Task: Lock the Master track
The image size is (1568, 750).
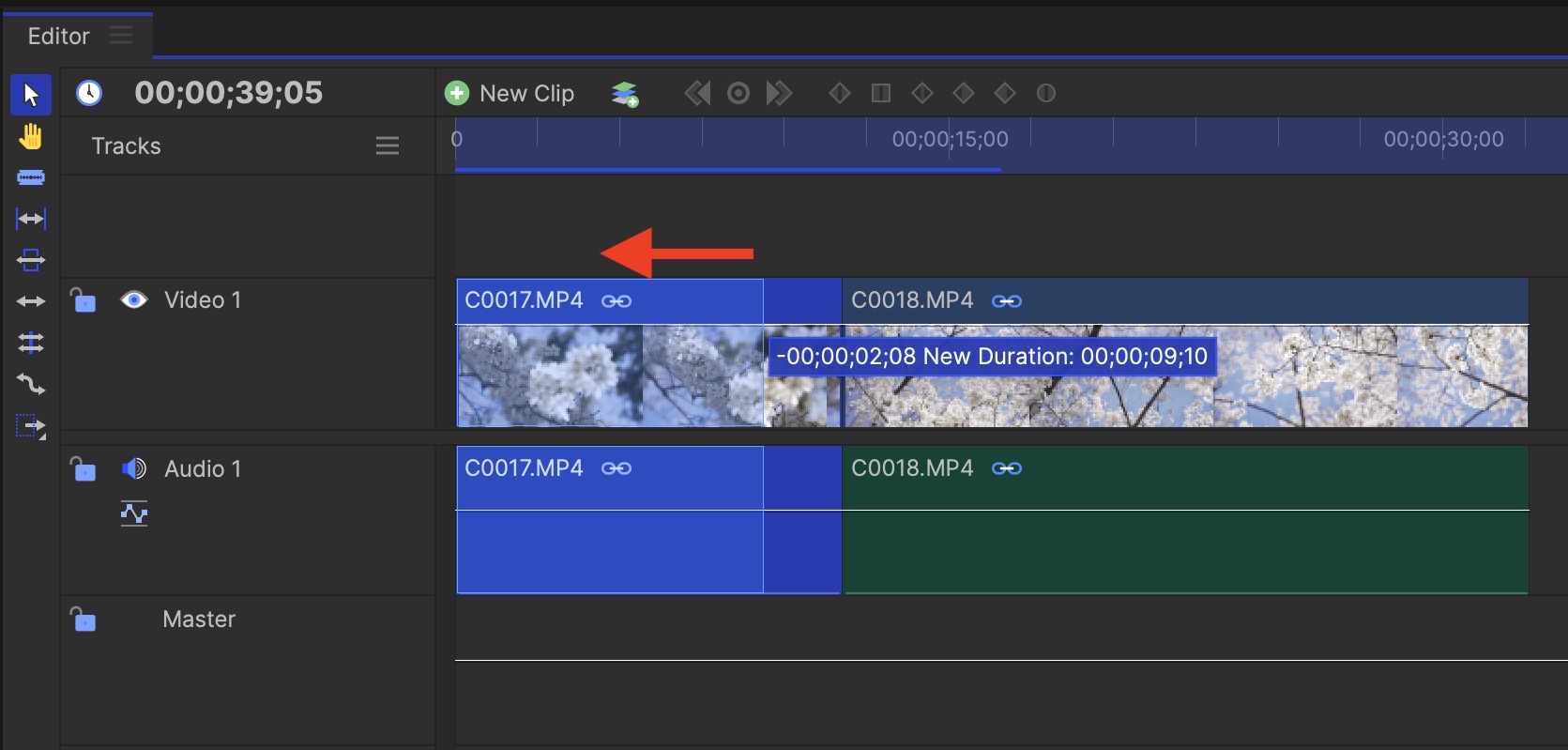Action: (84, 620)
